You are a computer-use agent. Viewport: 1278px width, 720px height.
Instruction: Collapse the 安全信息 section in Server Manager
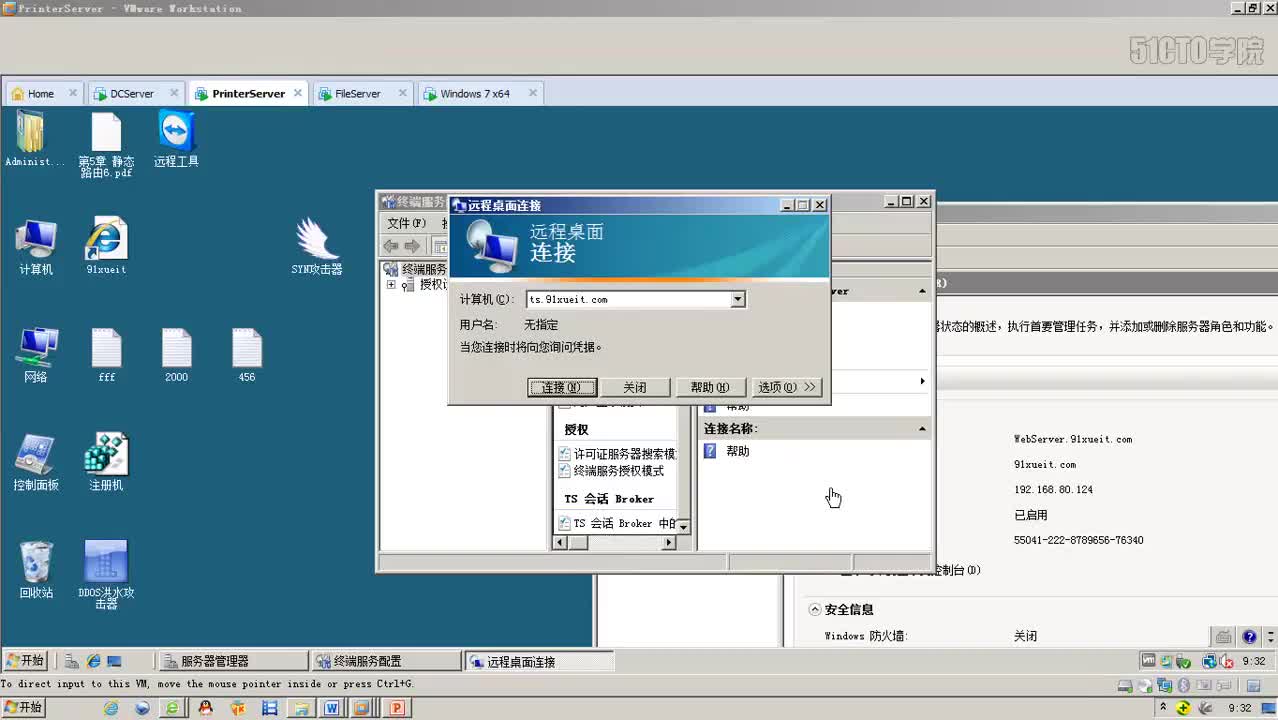(815, 609)
